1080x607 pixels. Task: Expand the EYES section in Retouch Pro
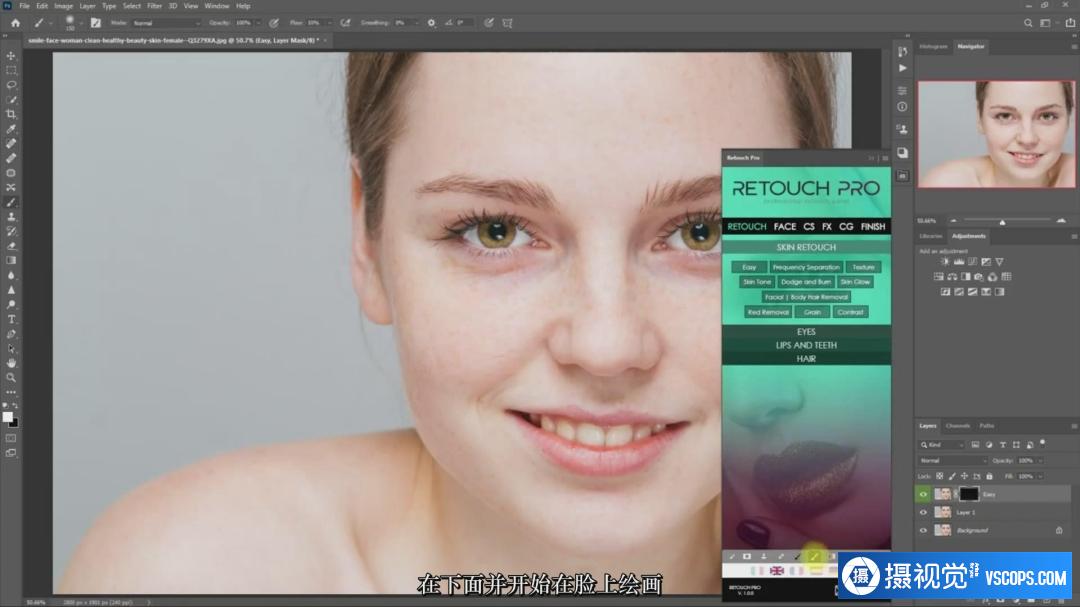[x=806, y=332]
